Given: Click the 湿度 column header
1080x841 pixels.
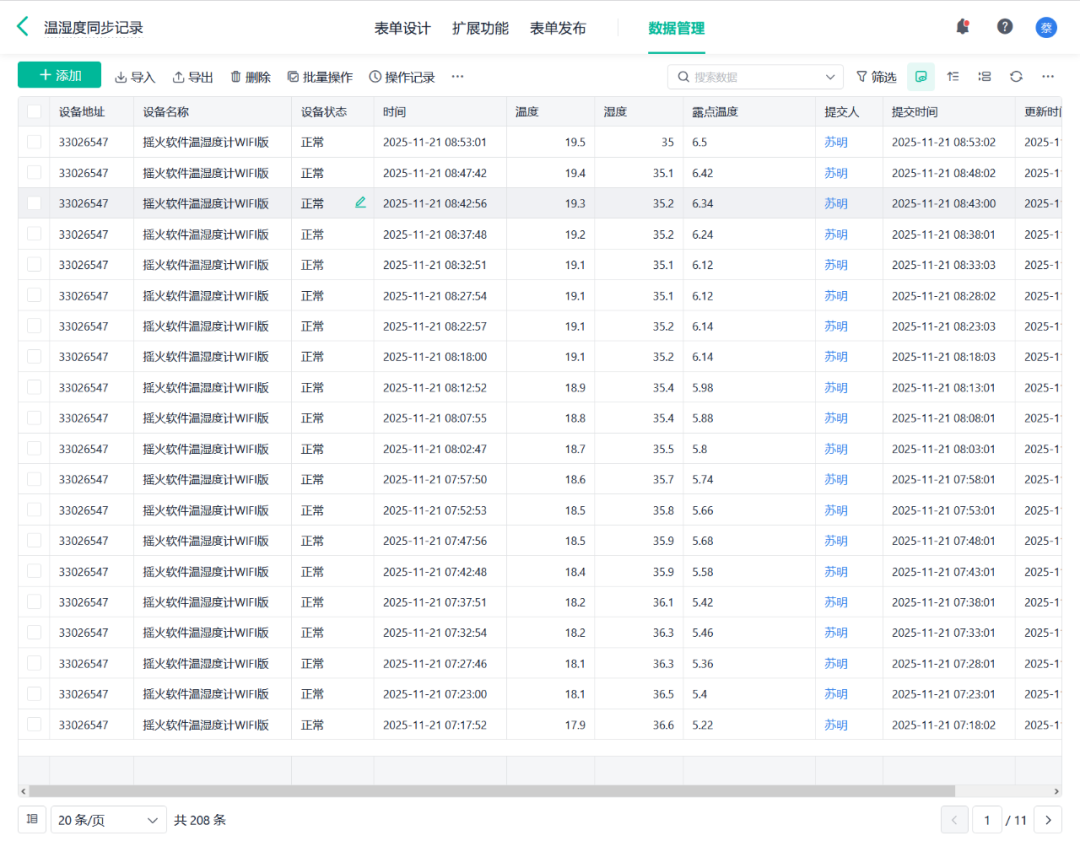Looking at the screenshot, I should tap(615, 112).
